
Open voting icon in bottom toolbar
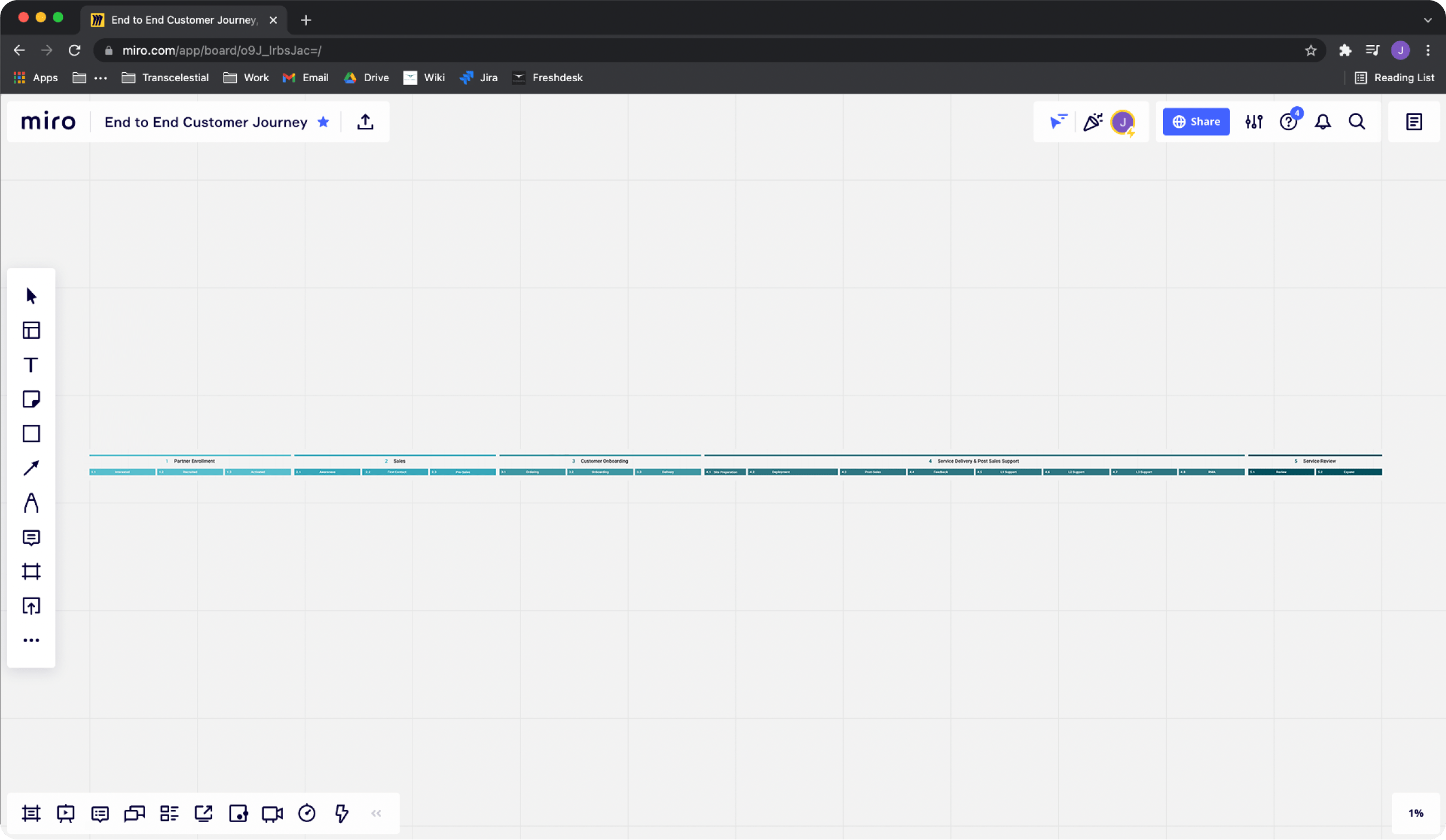(237, 814)
